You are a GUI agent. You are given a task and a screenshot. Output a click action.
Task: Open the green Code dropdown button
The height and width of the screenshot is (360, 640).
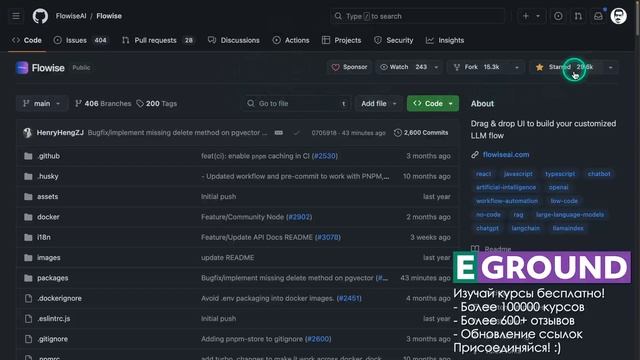[x=433, y=104]
